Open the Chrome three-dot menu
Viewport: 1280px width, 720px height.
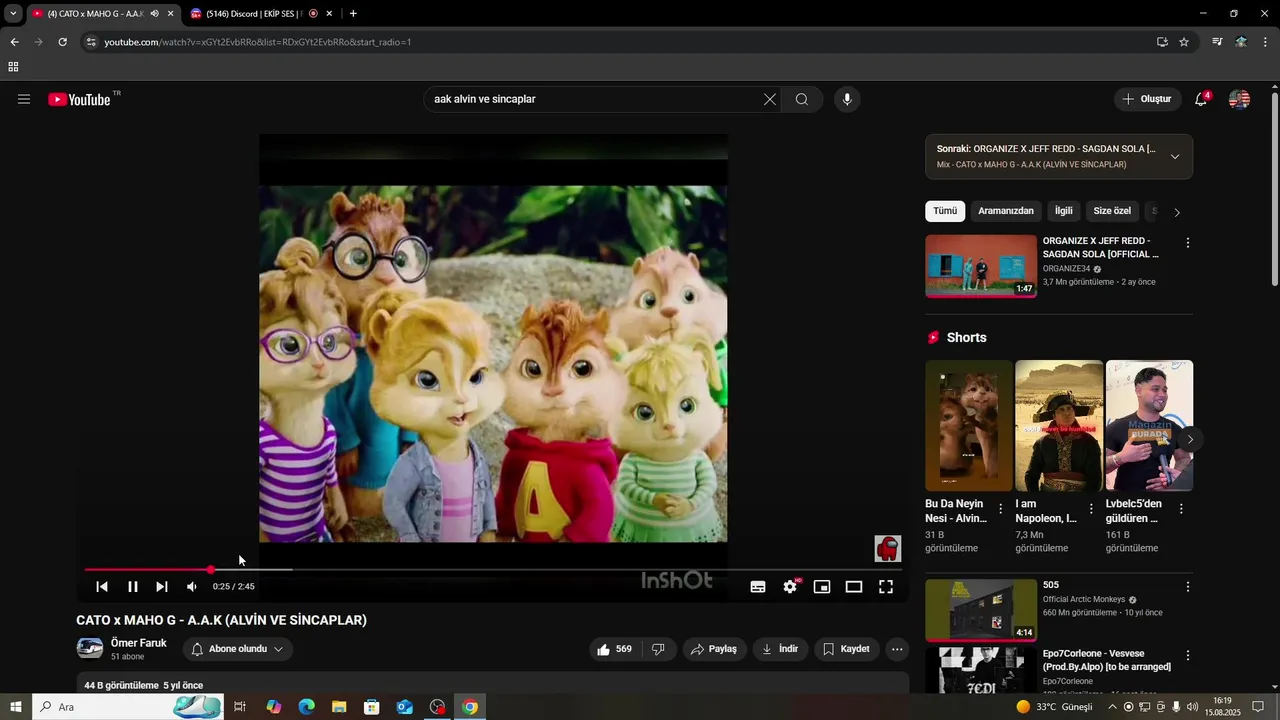1266,42
